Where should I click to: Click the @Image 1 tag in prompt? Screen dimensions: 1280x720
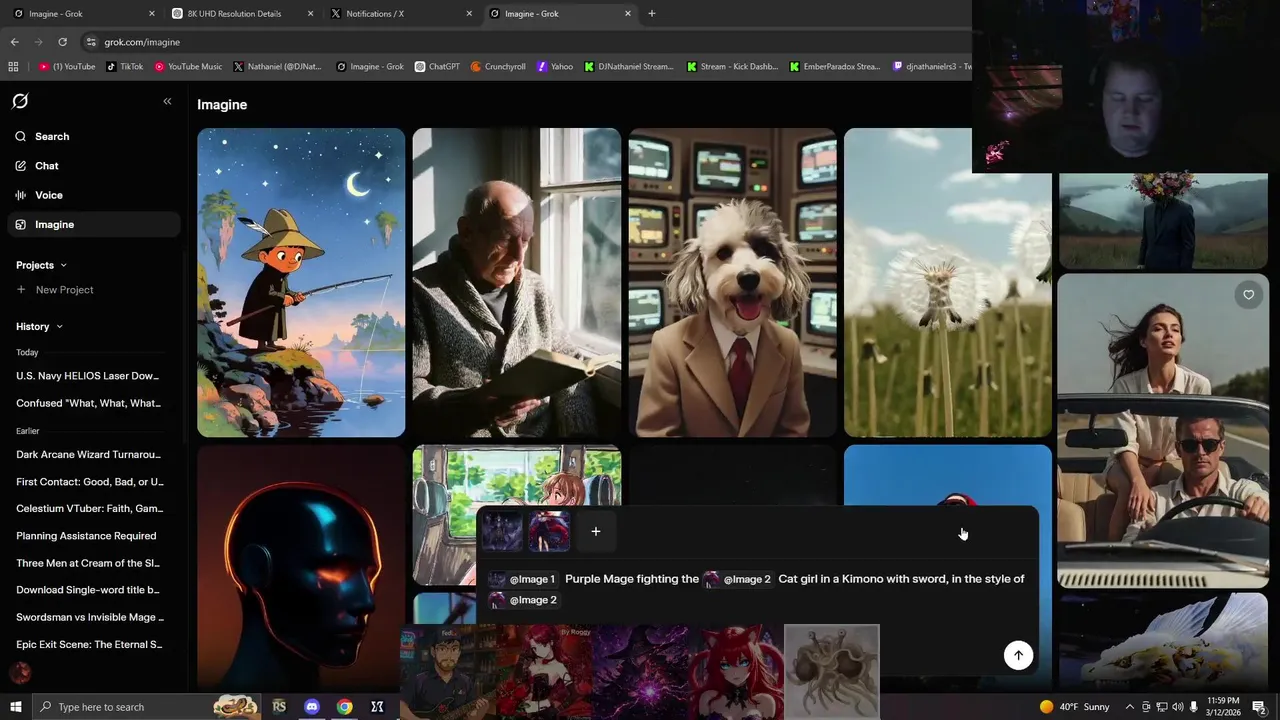[522, 579]
